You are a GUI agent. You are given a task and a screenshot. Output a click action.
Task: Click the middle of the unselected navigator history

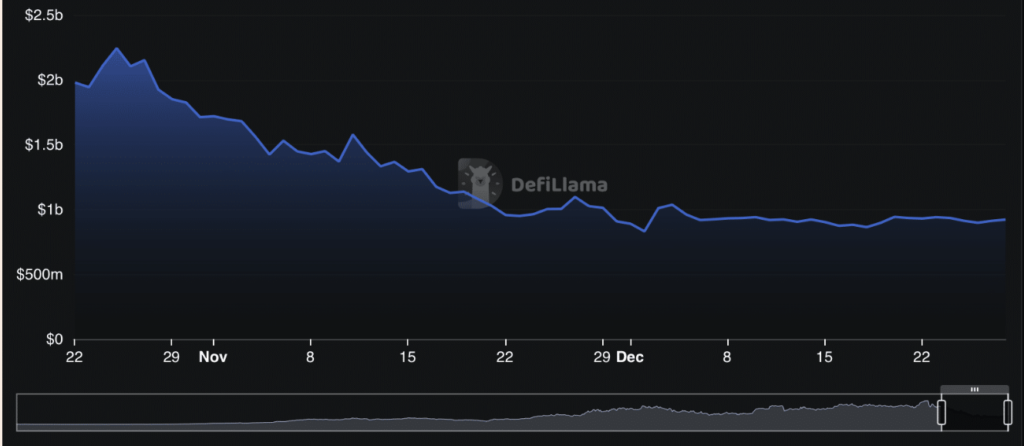coord(478,413)
